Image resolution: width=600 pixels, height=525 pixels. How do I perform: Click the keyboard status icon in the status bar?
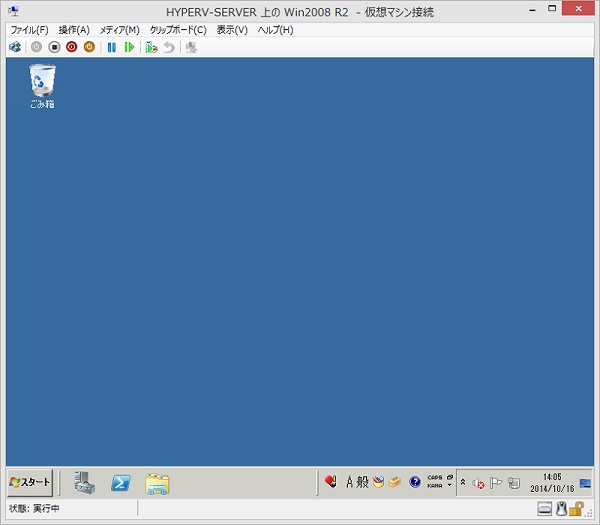click(x=545, y=509)
